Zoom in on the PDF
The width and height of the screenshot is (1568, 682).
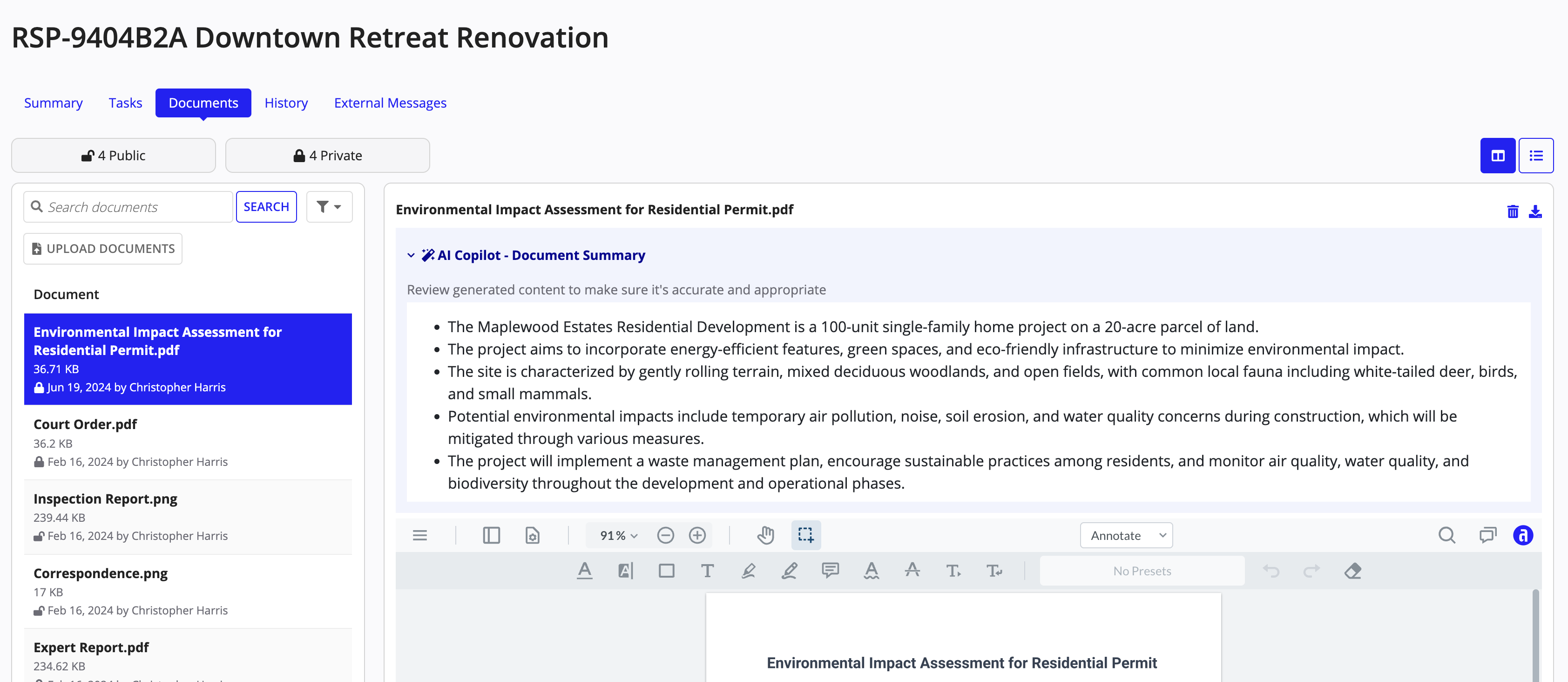click(x=697, y=535)
